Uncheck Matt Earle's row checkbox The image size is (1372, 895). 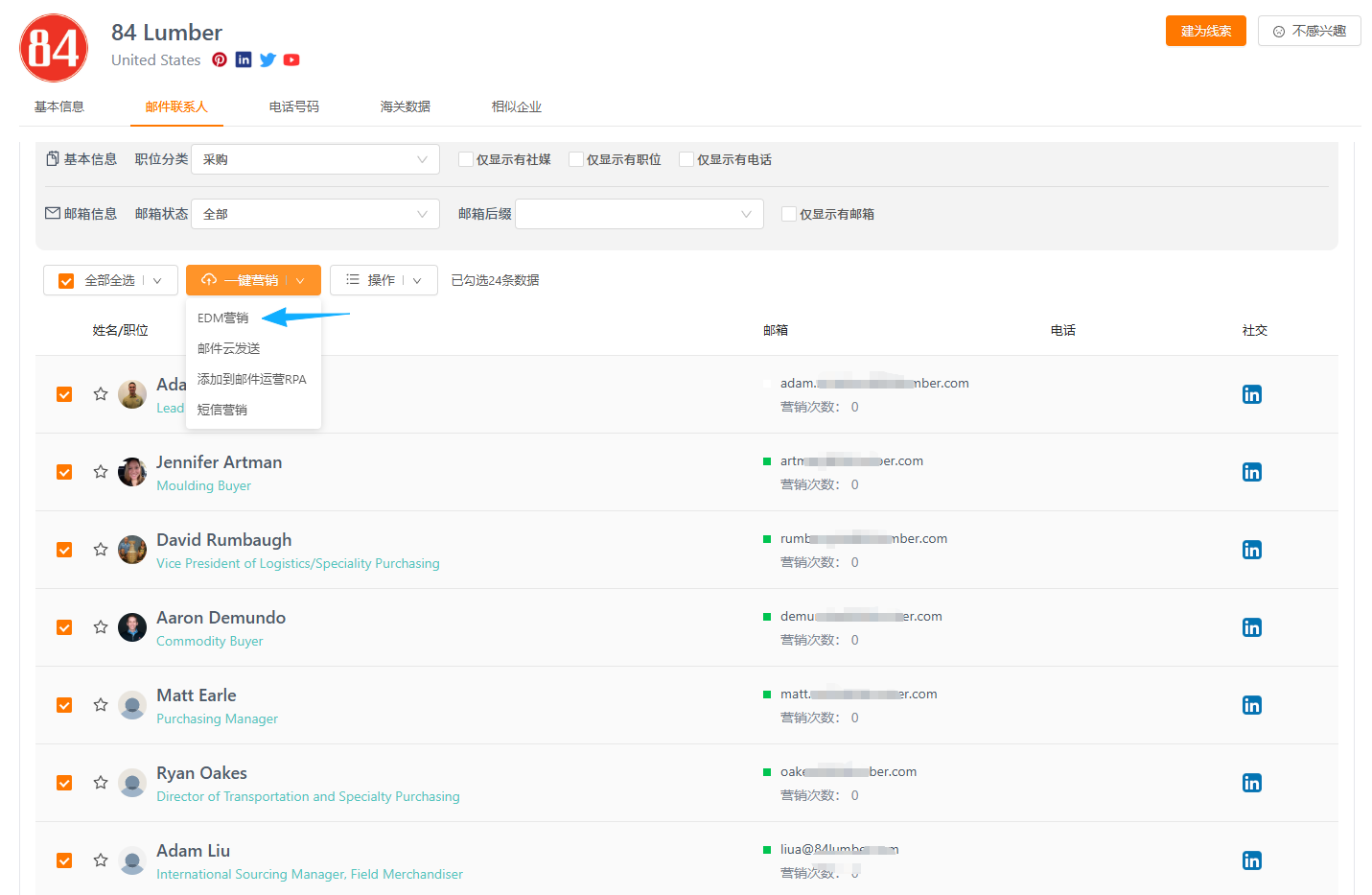(x=64, y=705)
